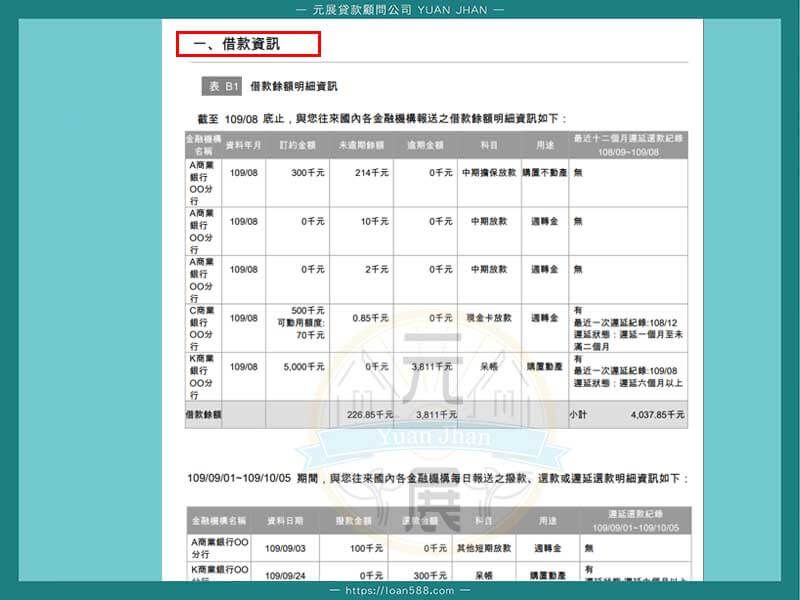The height and width of the screenshot is (600, 800).
Task: Click the '最近一次遲延紀錄:109/08' entry
Action: coord(626,371)
